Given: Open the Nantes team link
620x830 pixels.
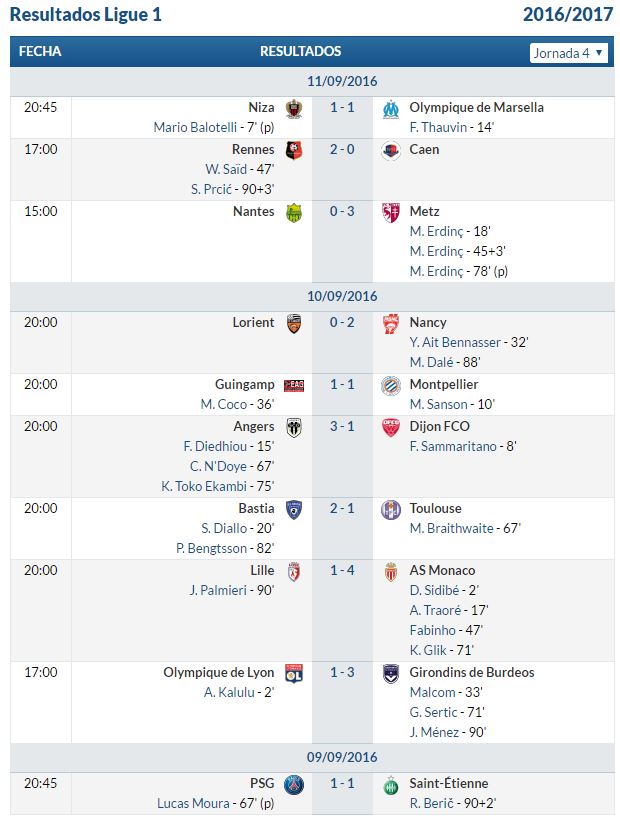Looking at the screenshot, I should click(x=254, y=212).
